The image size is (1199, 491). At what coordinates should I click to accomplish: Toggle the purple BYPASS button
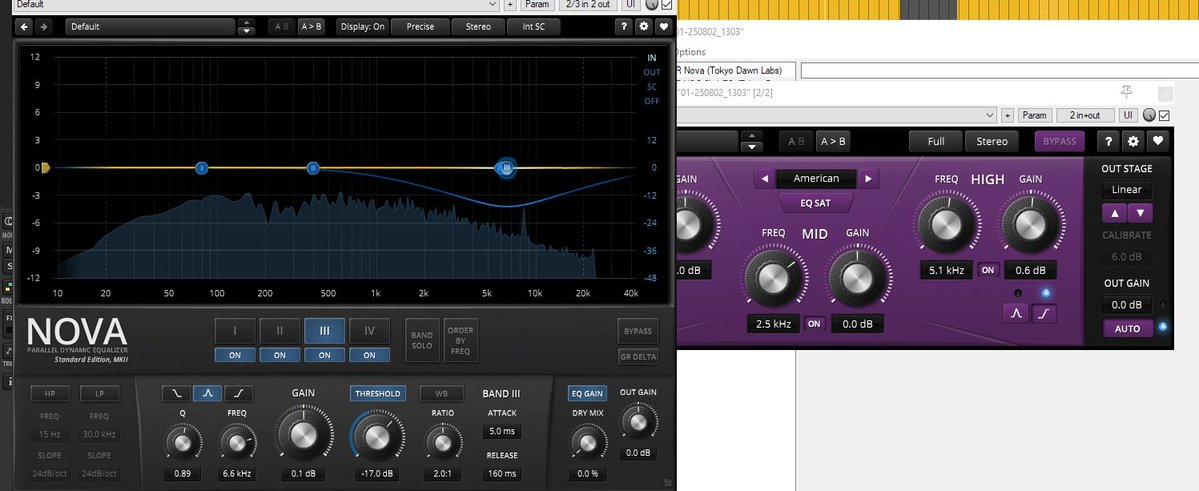coord(1059,141)
